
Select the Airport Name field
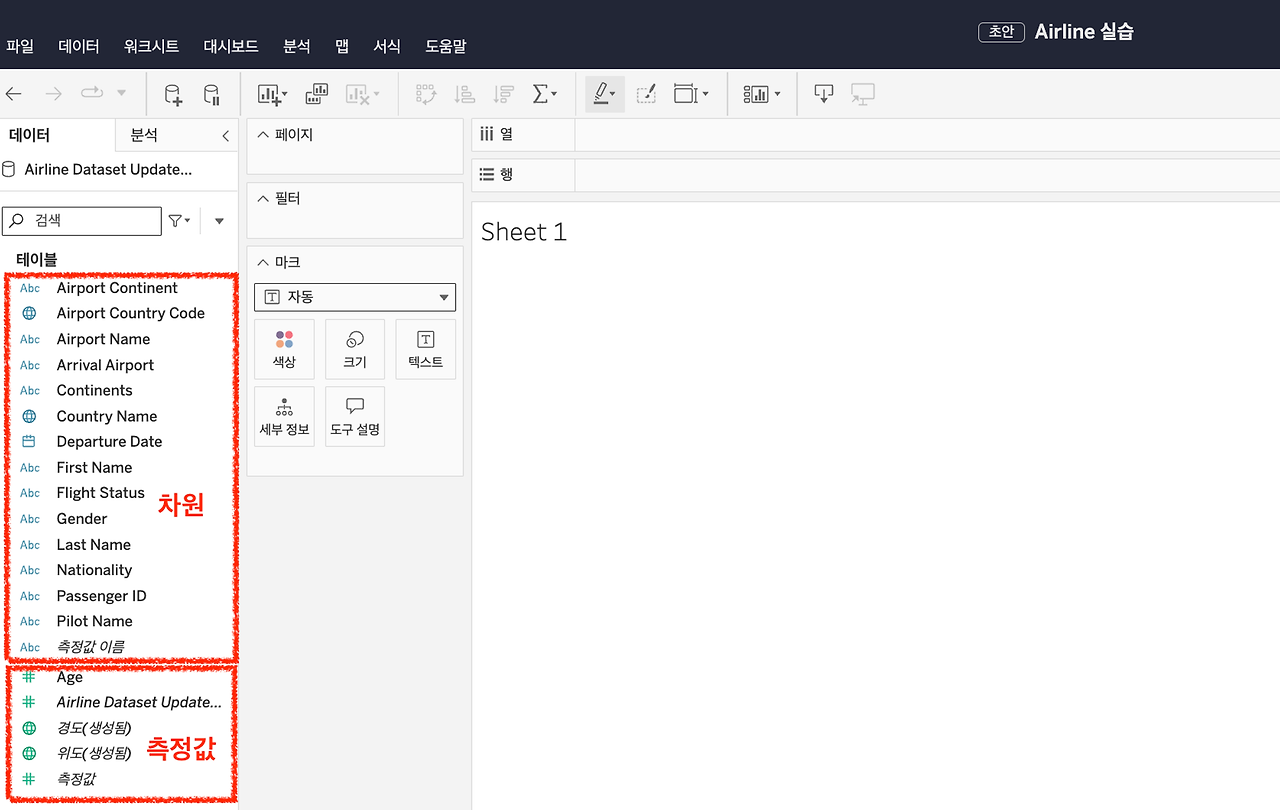[x=103, y=339]
